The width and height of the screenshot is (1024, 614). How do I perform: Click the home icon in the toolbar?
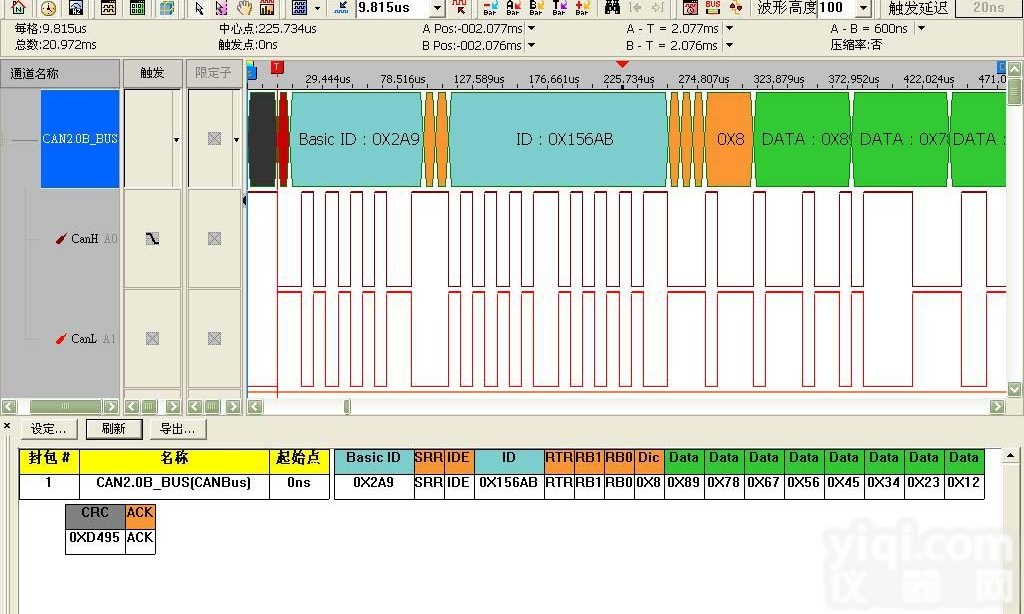click(17, 8)
